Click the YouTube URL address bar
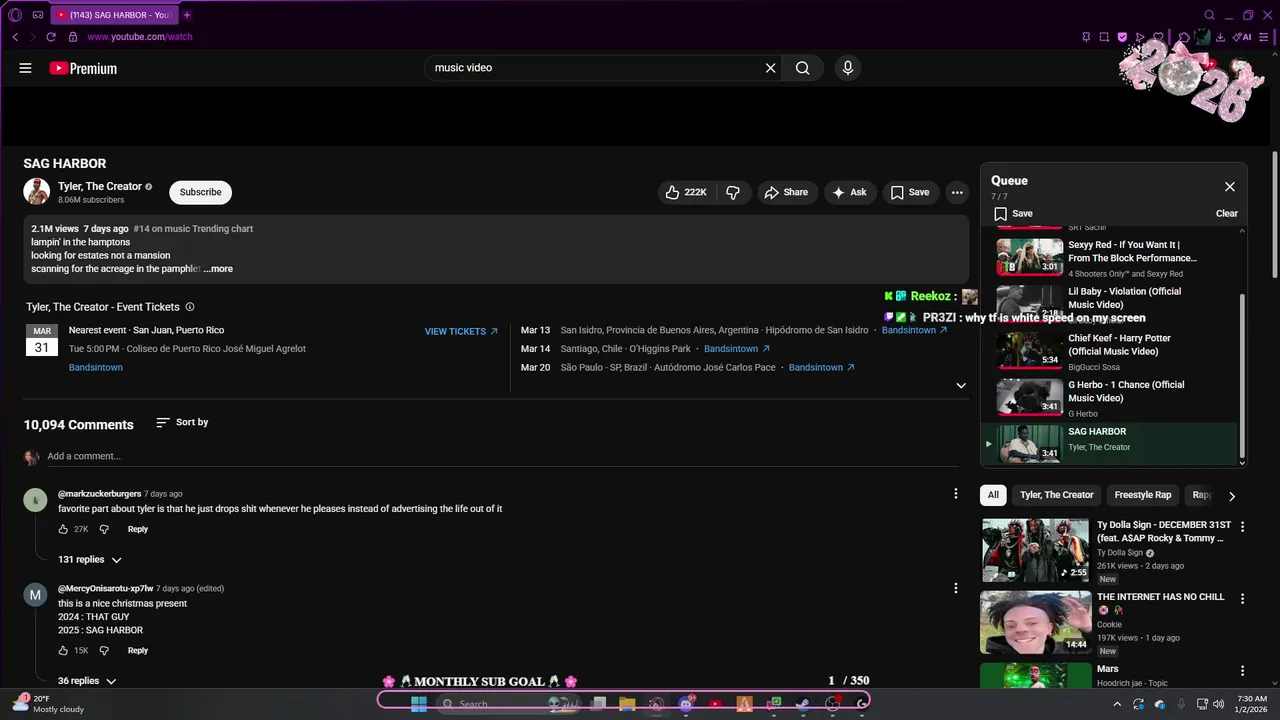The width and height of the screenshot is (1280, 720). 140,37
